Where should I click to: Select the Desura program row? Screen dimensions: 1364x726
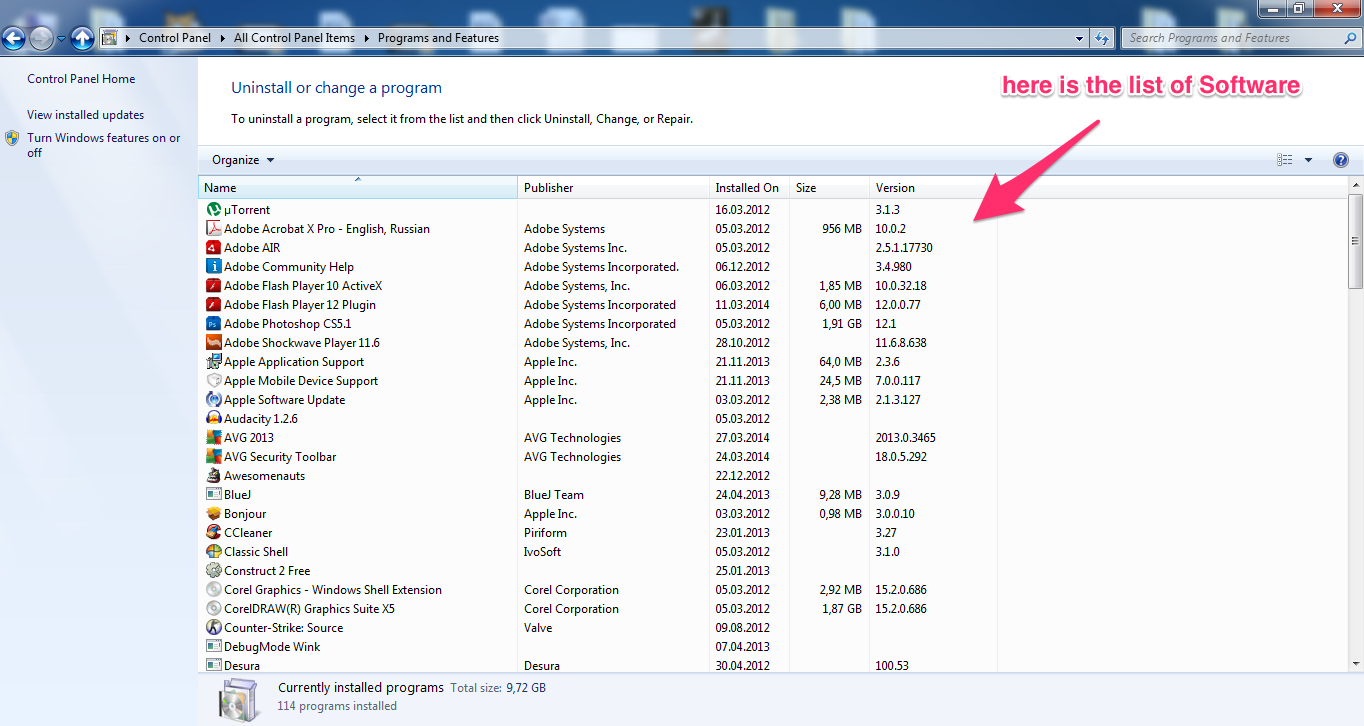coord(598,666)
